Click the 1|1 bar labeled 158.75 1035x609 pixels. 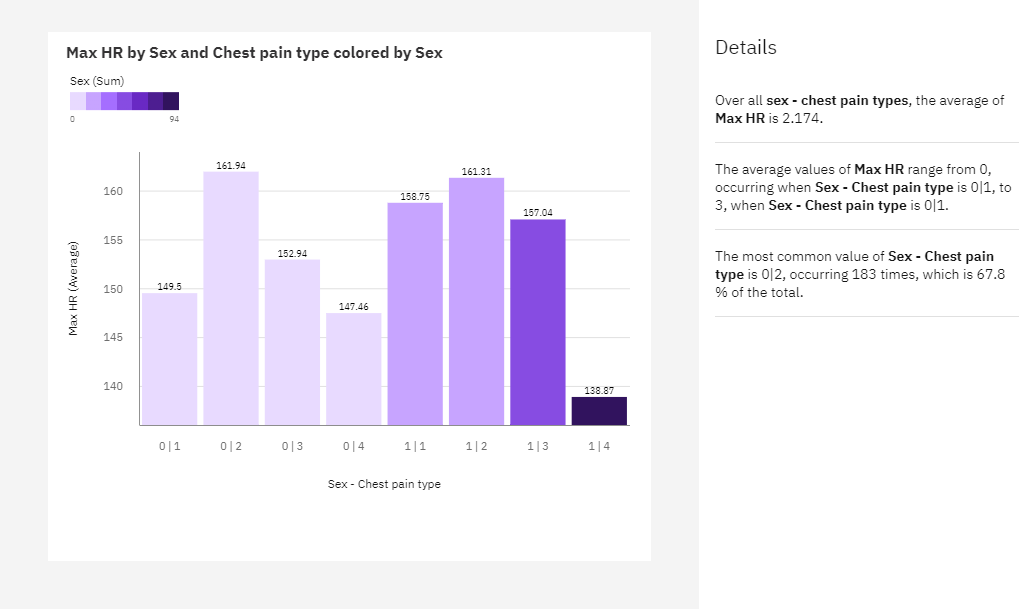click(415, 314)
